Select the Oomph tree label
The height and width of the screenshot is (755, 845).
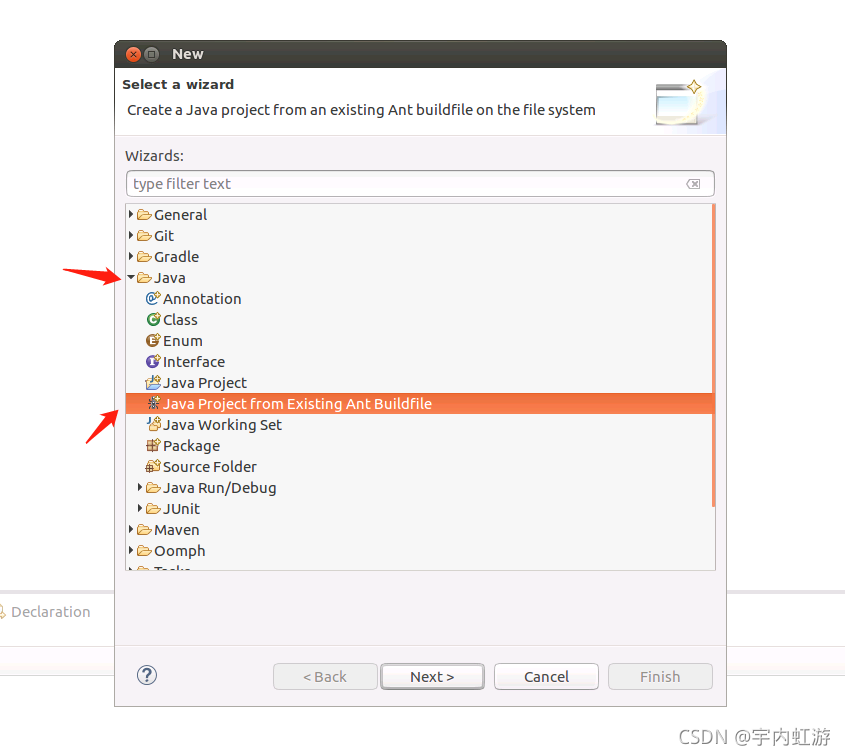click(179, 551)
